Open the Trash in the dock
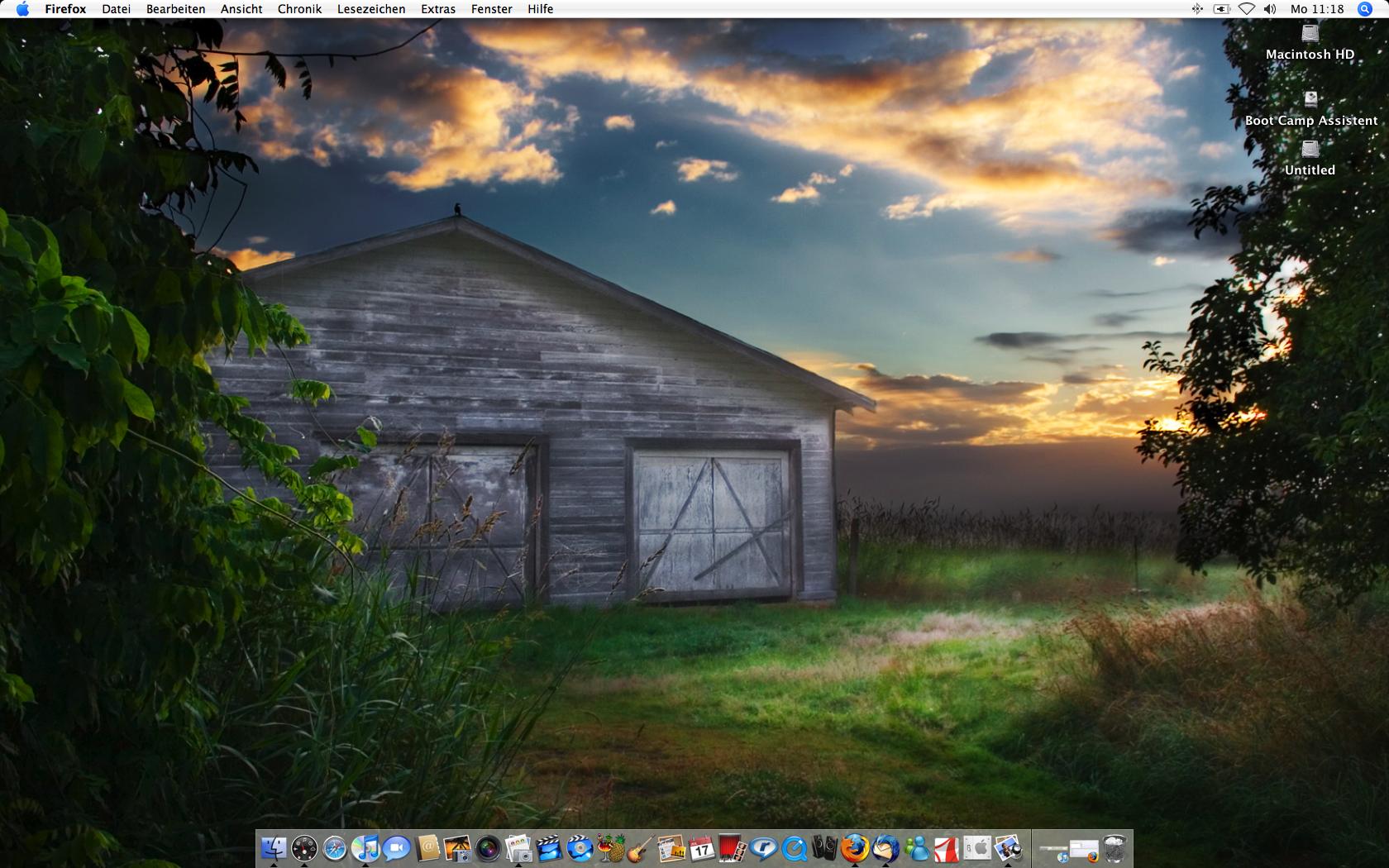The height and width of the screenshot is (868, 1389). click(1115, 848)
